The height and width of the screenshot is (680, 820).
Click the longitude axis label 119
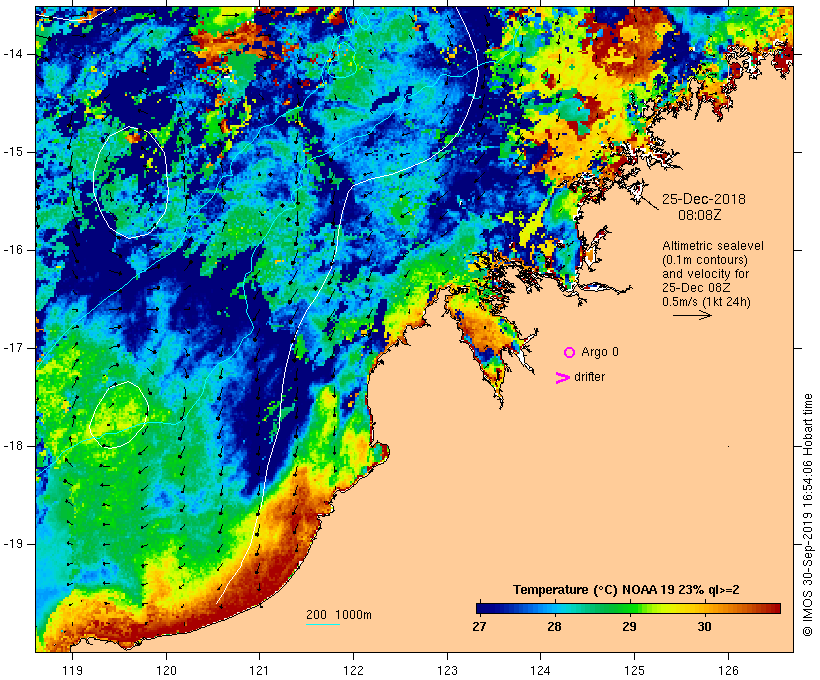tap(72, 670)
